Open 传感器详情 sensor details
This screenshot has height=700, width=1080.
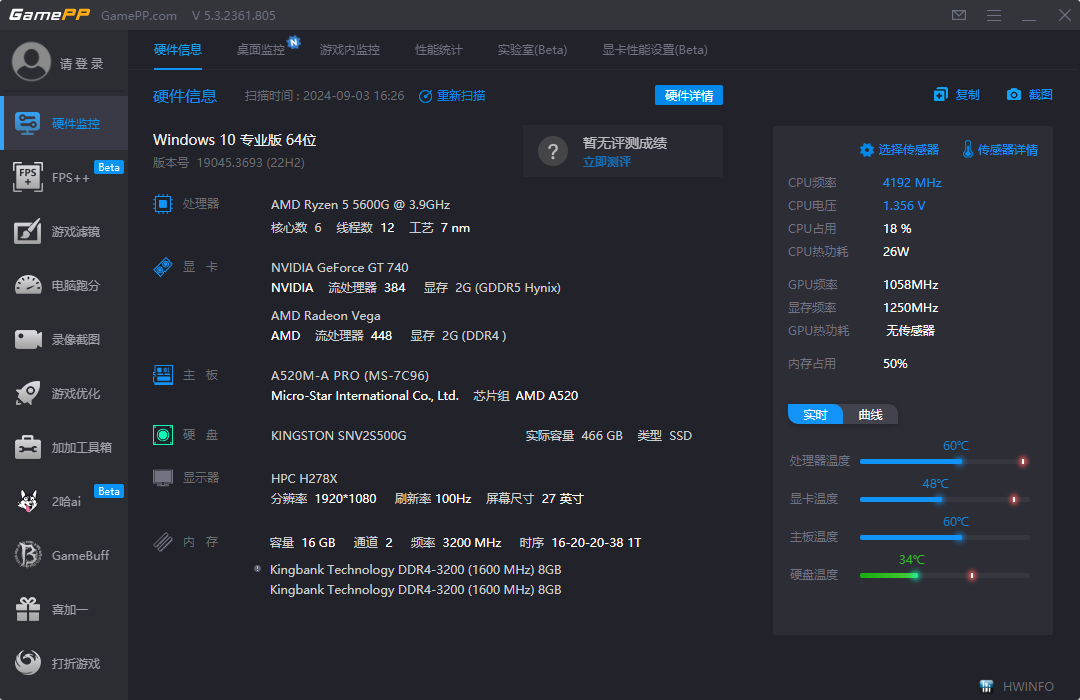click(x=1002, y=149)
